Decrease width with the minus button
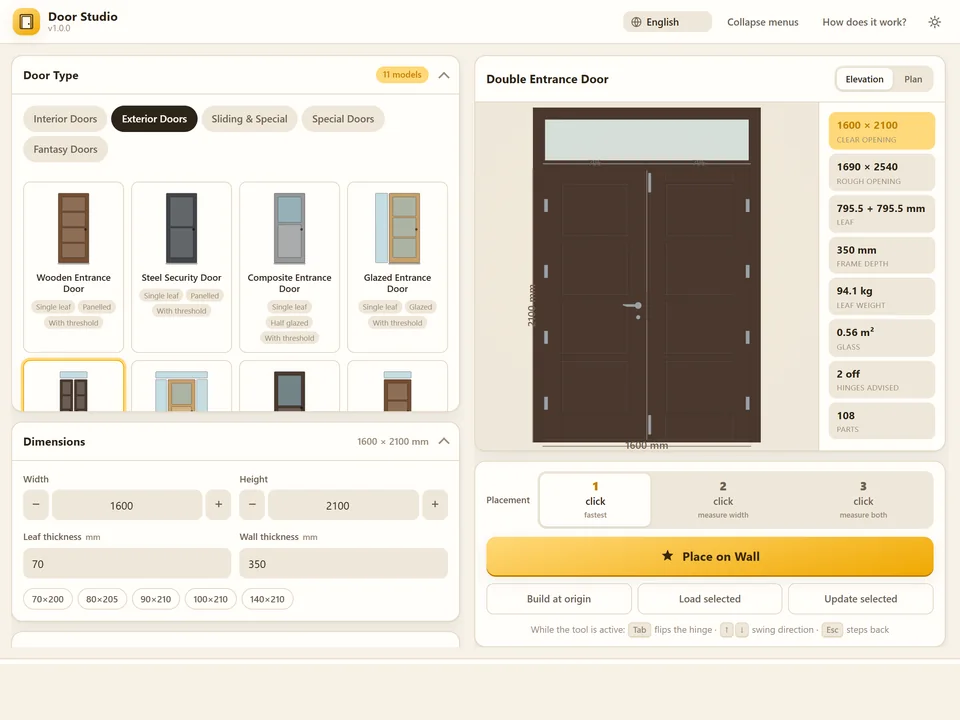Image resolution: width=960 pixels, height=720 pixels. 36,505
